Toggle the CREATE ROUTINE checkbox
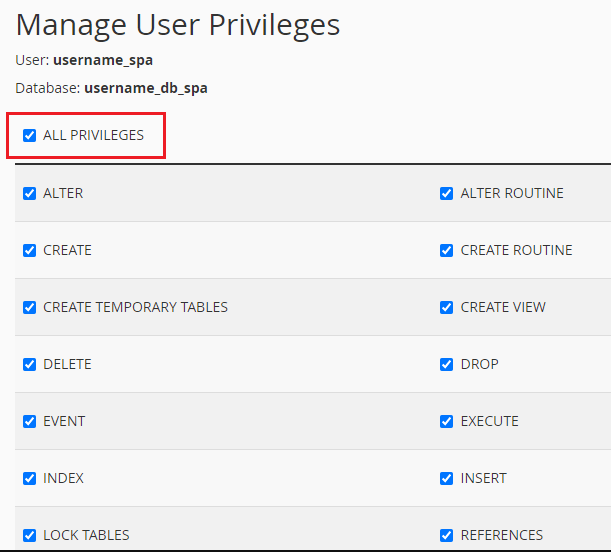 pos(446,251)
